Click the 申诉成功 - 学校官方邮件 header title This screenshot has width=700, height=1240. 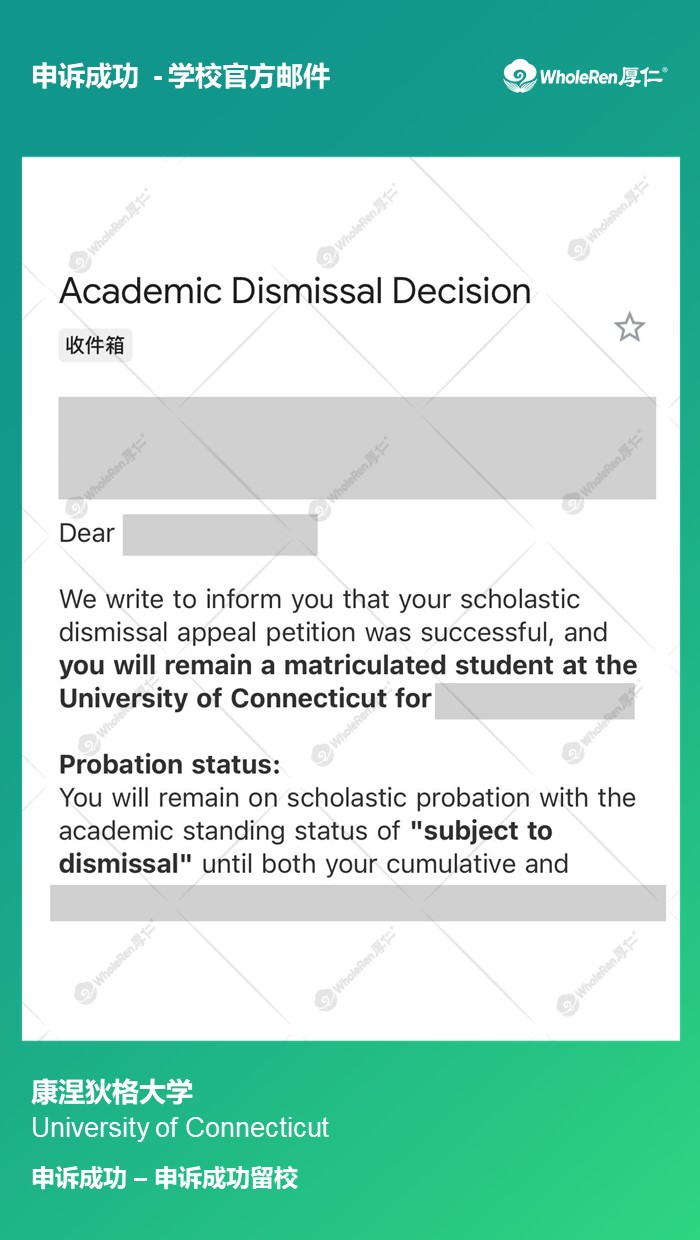181,77
